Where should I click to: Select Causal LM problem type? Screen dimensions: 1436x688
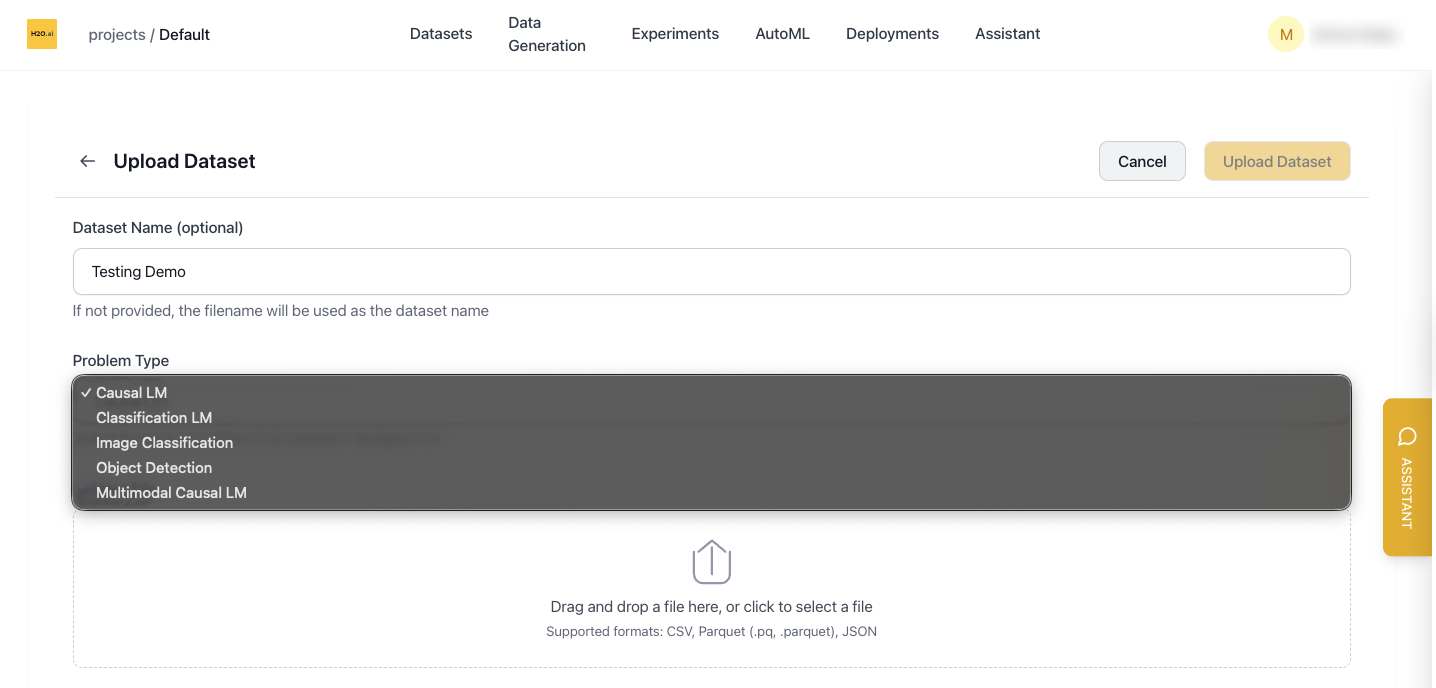(711, 393)
